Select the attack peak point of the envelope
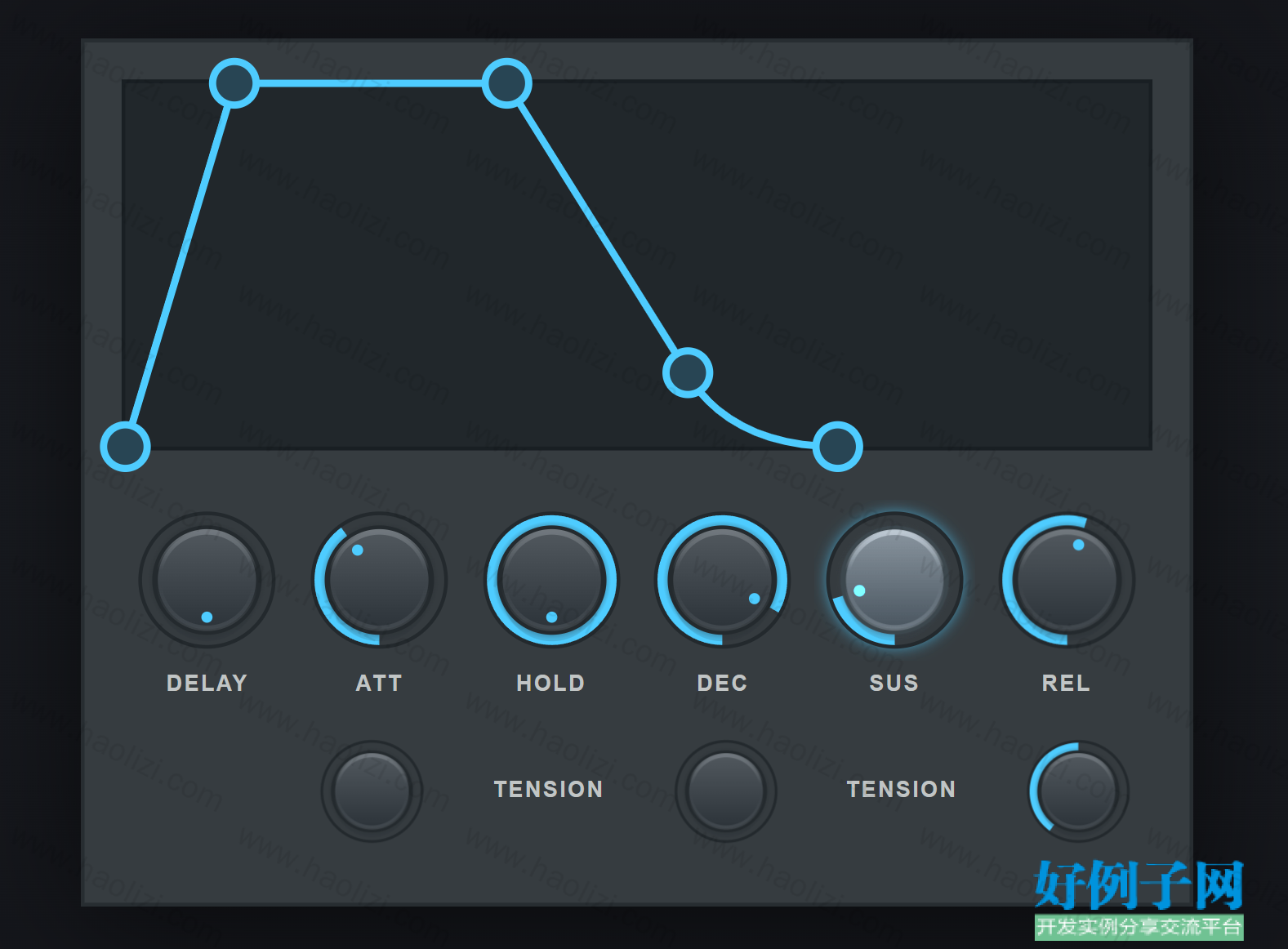This screenshot has width=1288, height=949. click(x=234, y=83)
